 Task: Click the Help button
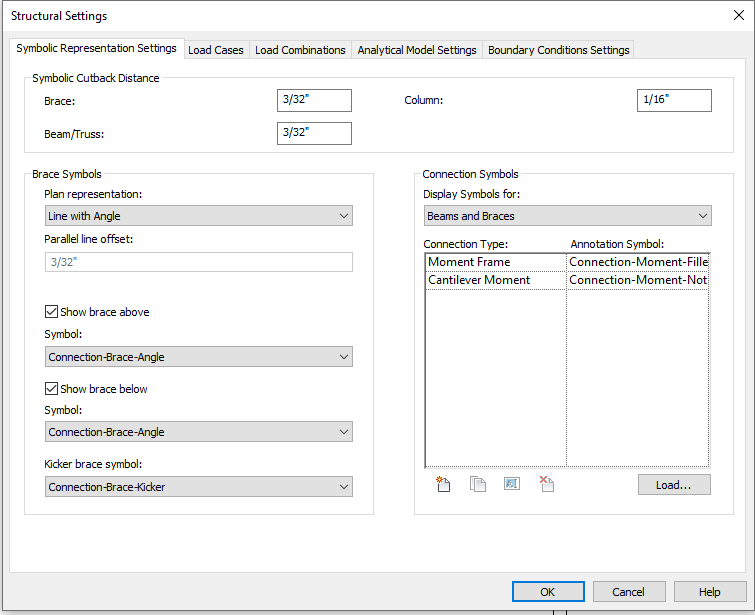pos(710,591)
